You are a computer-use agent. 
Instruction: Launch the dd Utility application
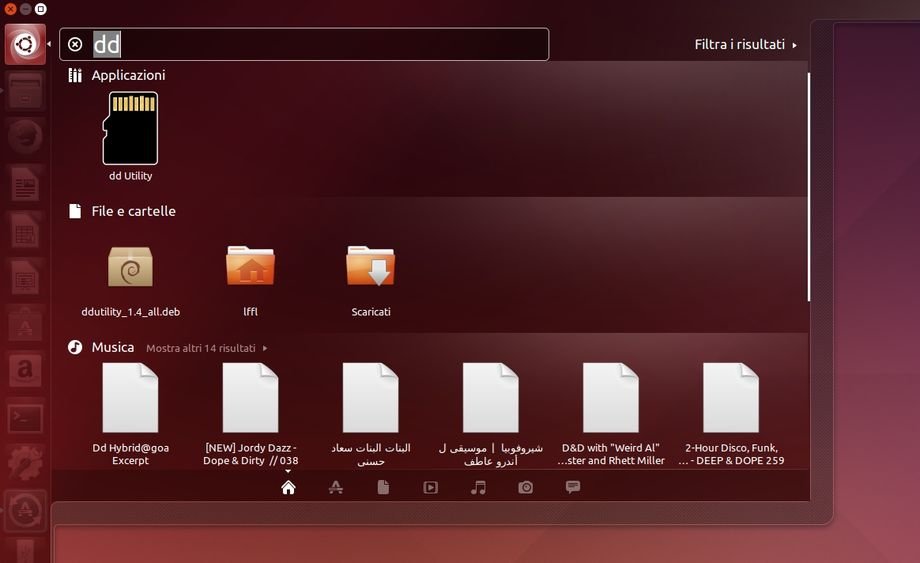pos(130,130)
